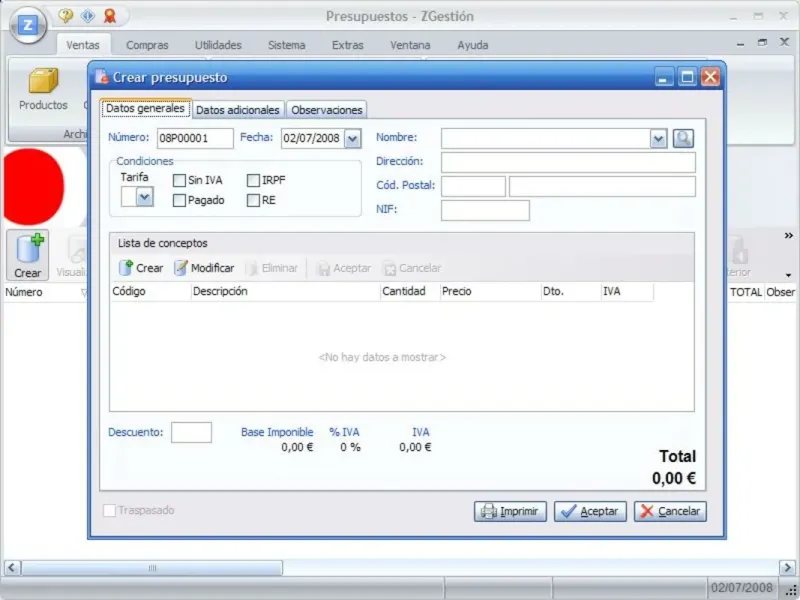Toggle the Traspasado checkbox
This screenshot has height=600, width=800.
pos(109,510)
